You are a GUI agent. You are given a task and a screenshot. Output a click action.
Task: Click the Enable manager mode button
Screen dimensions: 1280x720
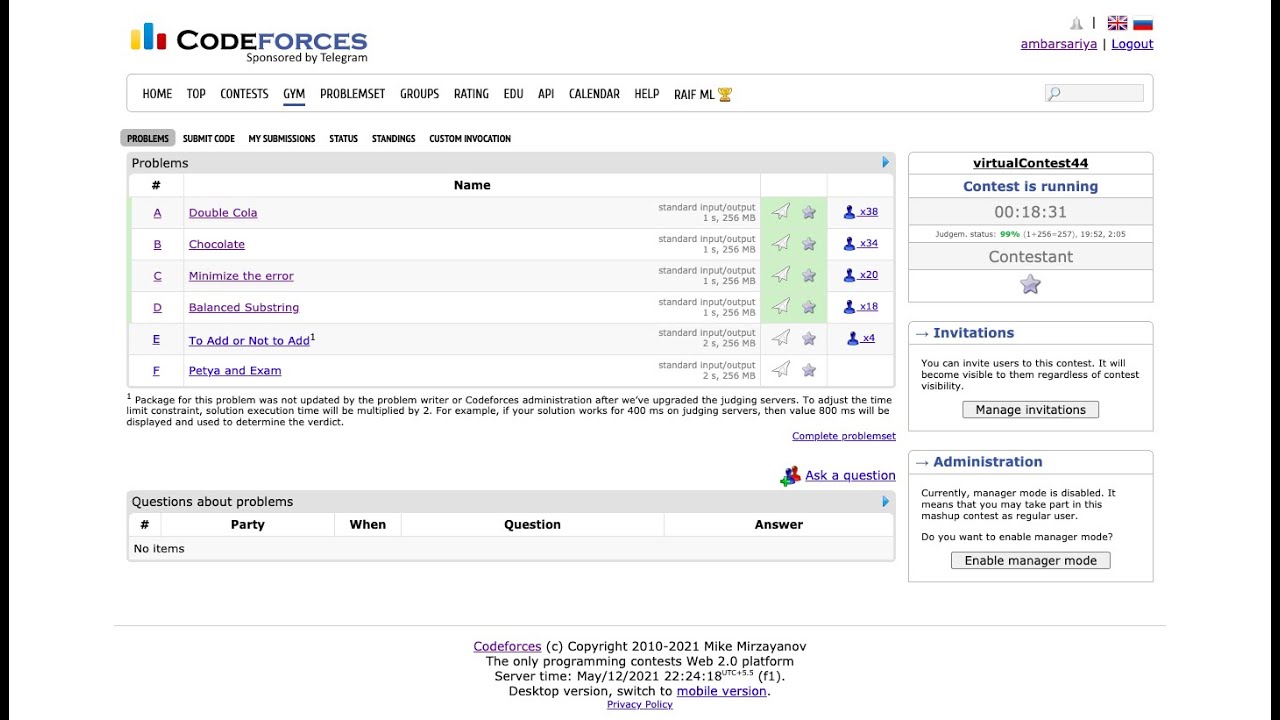[1030, 560]
